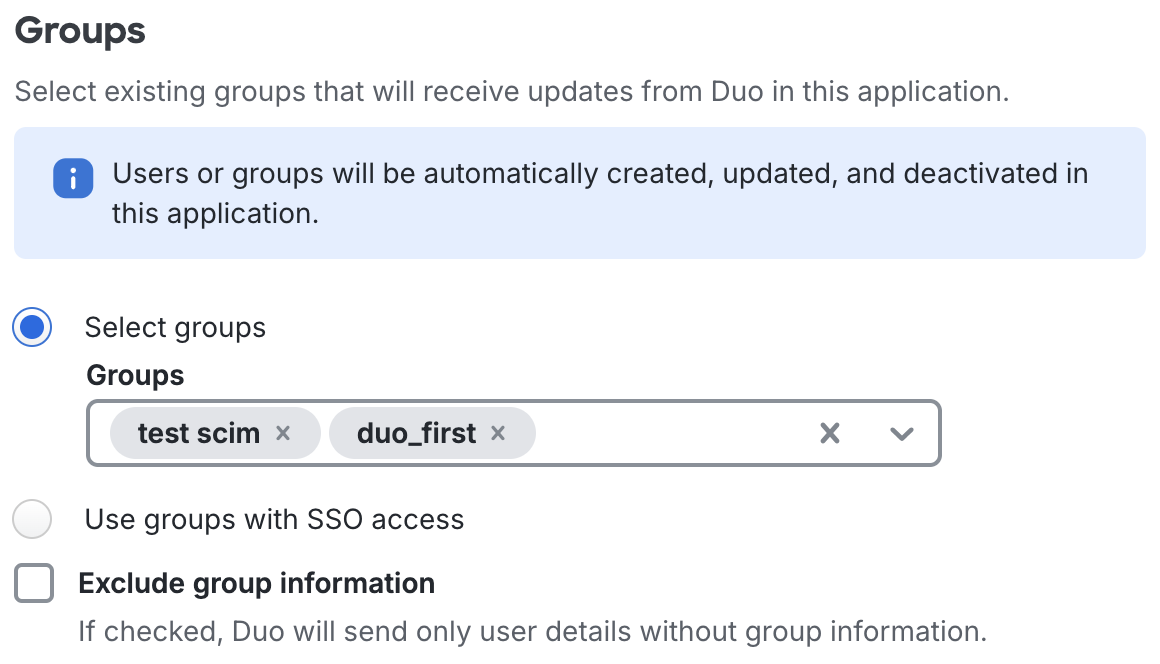Screen dimensions: 1160x664
Task: Click the "Groups" page heading
Action: click(x=79, y=31)
